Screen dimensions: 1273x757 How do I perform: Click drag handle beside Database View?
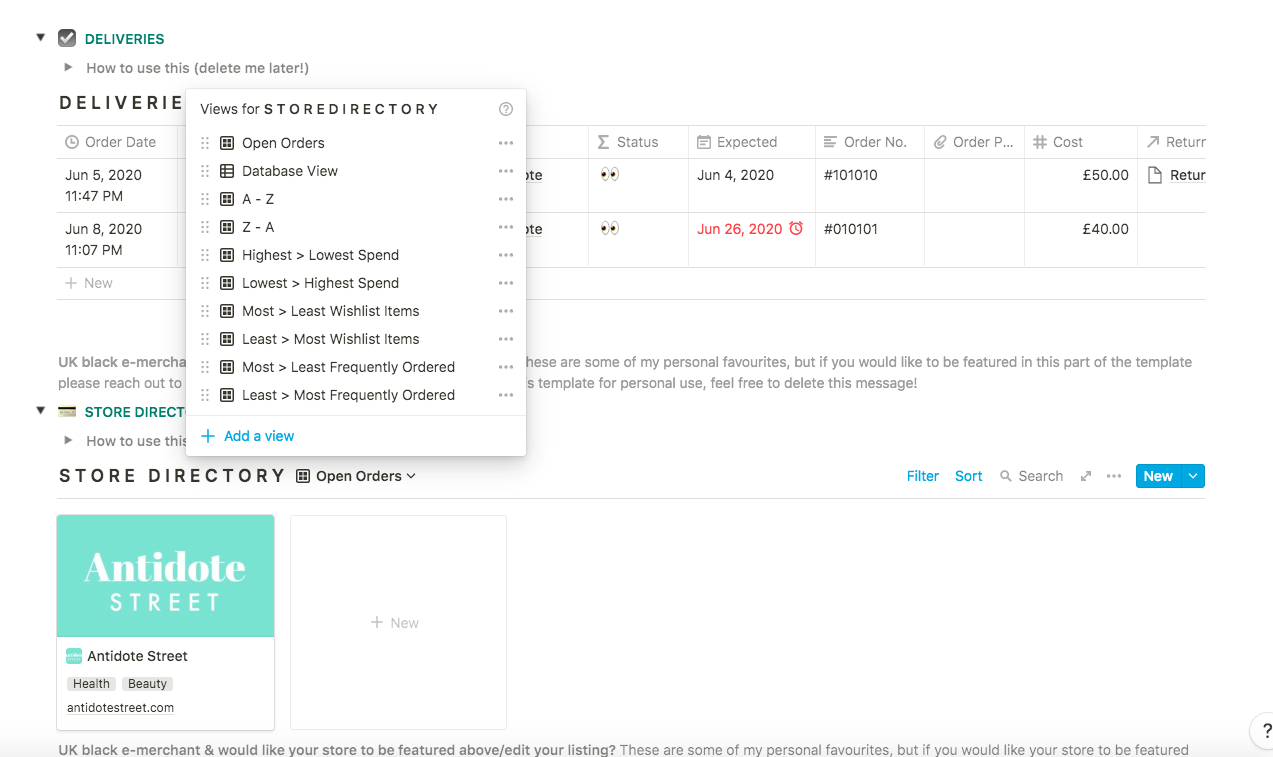coord(205,171)
